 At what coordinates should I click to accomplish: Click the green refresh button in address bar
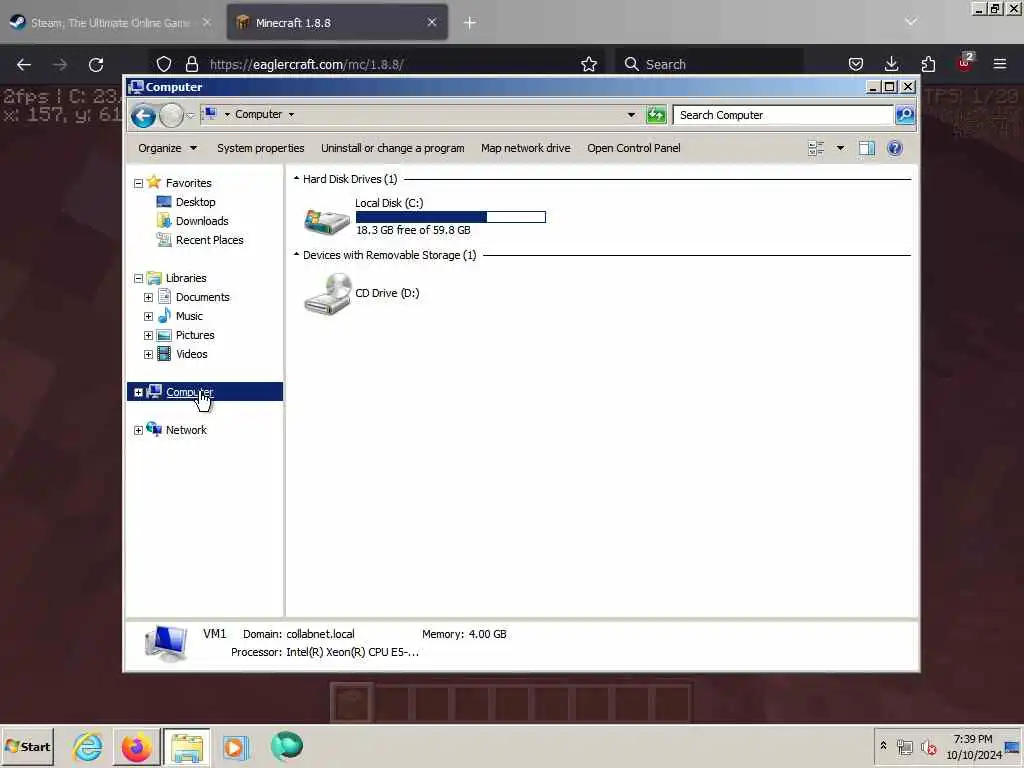coord(656,115)
